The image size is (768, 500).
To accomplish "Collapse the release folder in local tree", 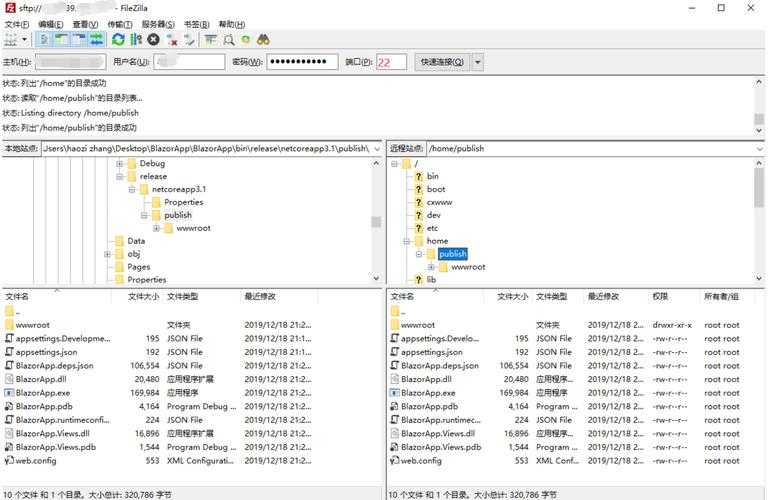I will pos(120,176).
